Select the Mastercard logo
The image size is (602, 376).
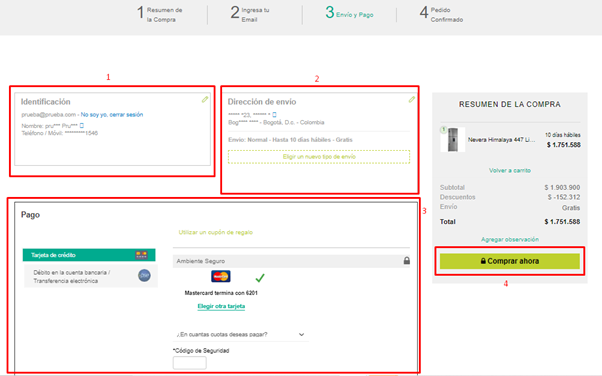click(221, 276)
